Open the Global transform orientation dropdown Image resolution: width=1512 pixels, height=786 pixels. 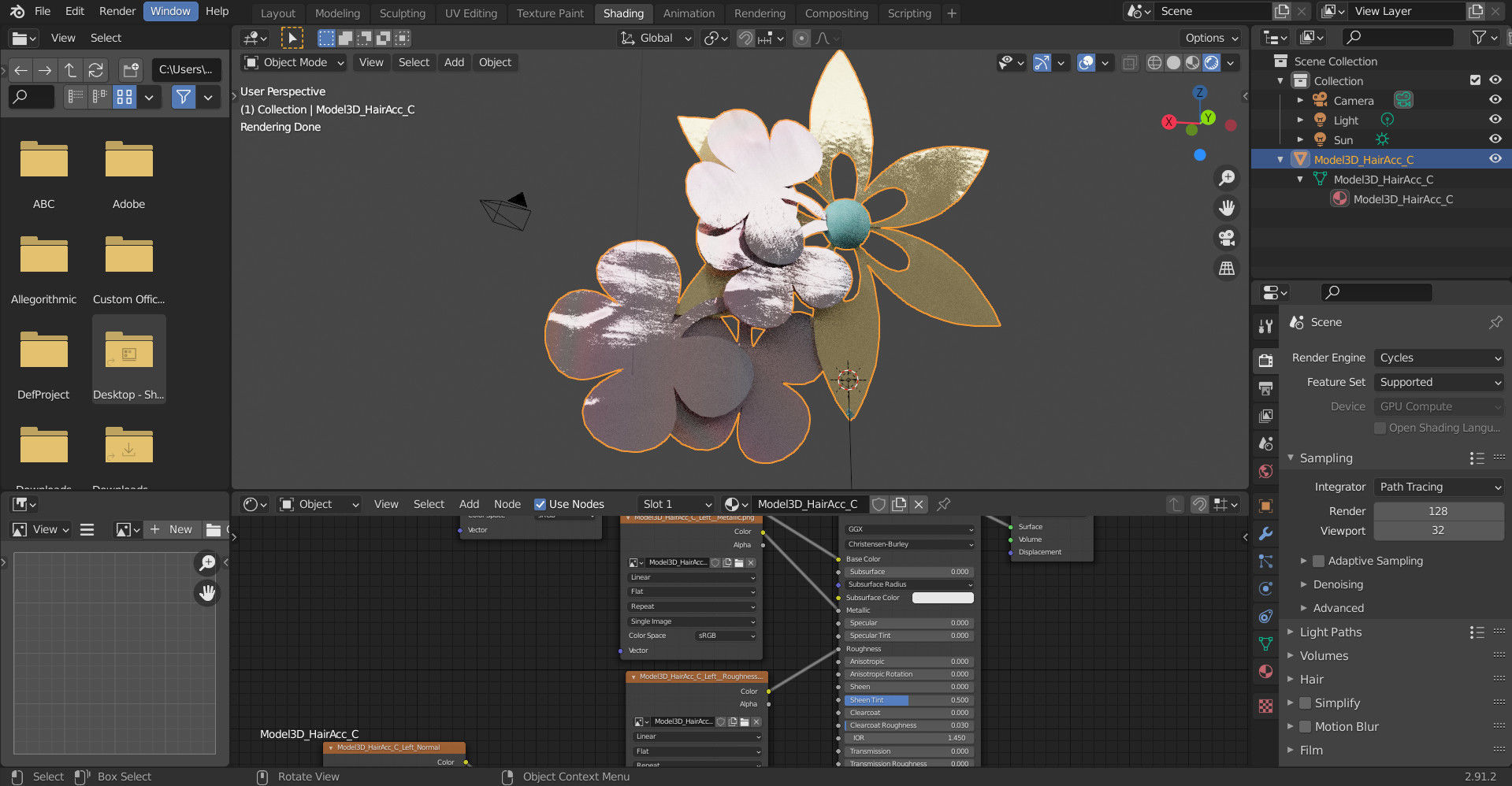656,38
